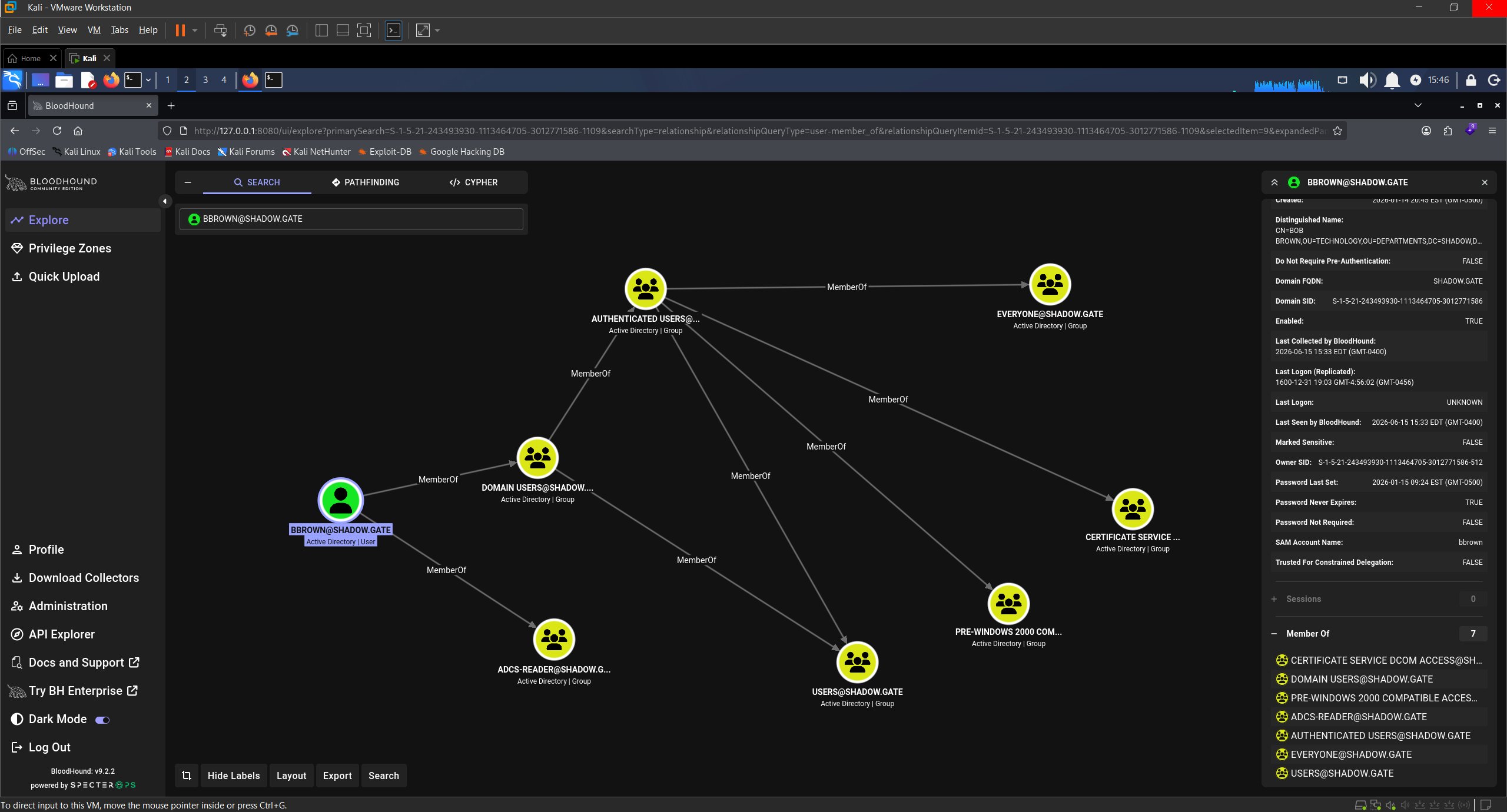Image resolution: width=1507 pixels, height=812 pixels.
Task: Launch file manager from Kali panel
Action: (64, 80)
